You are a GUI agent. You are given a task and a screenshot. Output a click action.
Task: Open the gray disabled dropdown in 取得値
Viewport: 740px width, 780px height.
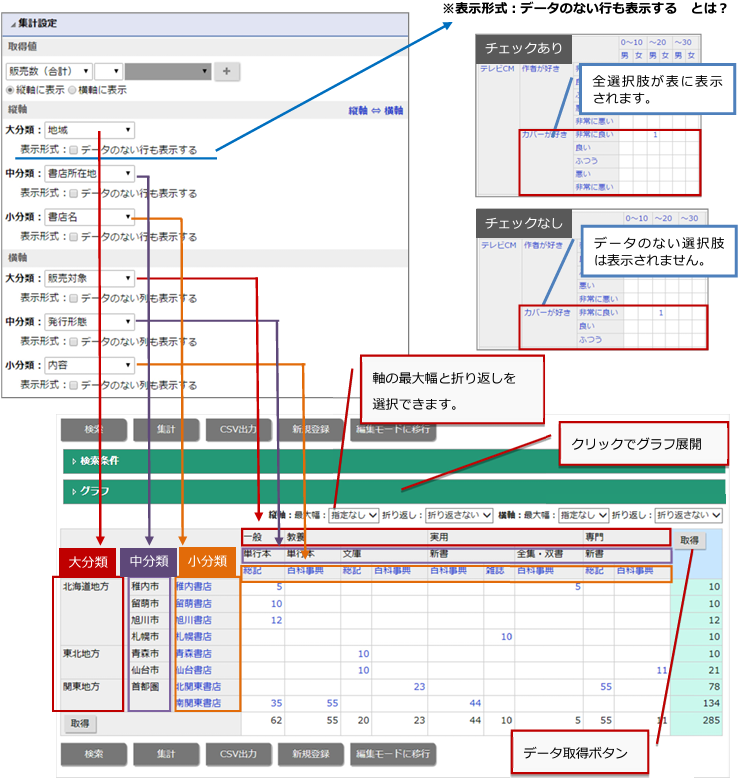pos(168,71)
